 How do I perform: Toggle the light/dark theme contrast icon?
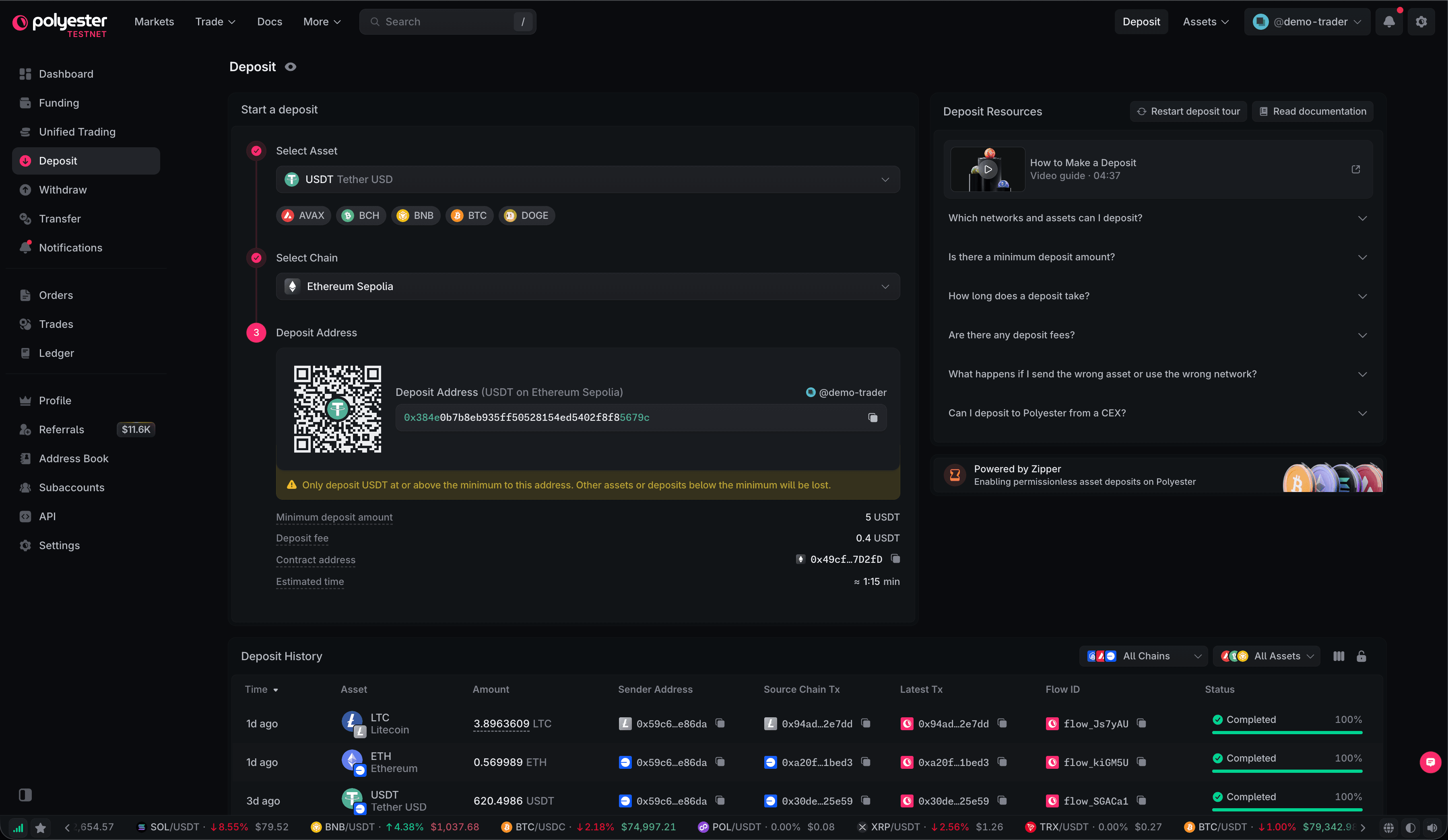click(1410, 828)
